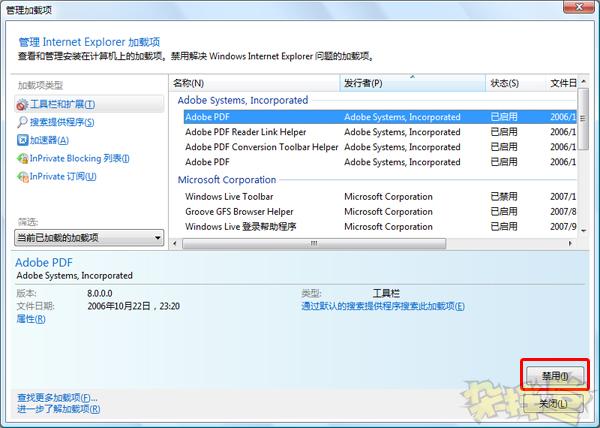Image resolution: width=600 pixels, height=428 pixels.
Task: Select Adobe PDF Reader Link Helper row
Action: (380, 132)
